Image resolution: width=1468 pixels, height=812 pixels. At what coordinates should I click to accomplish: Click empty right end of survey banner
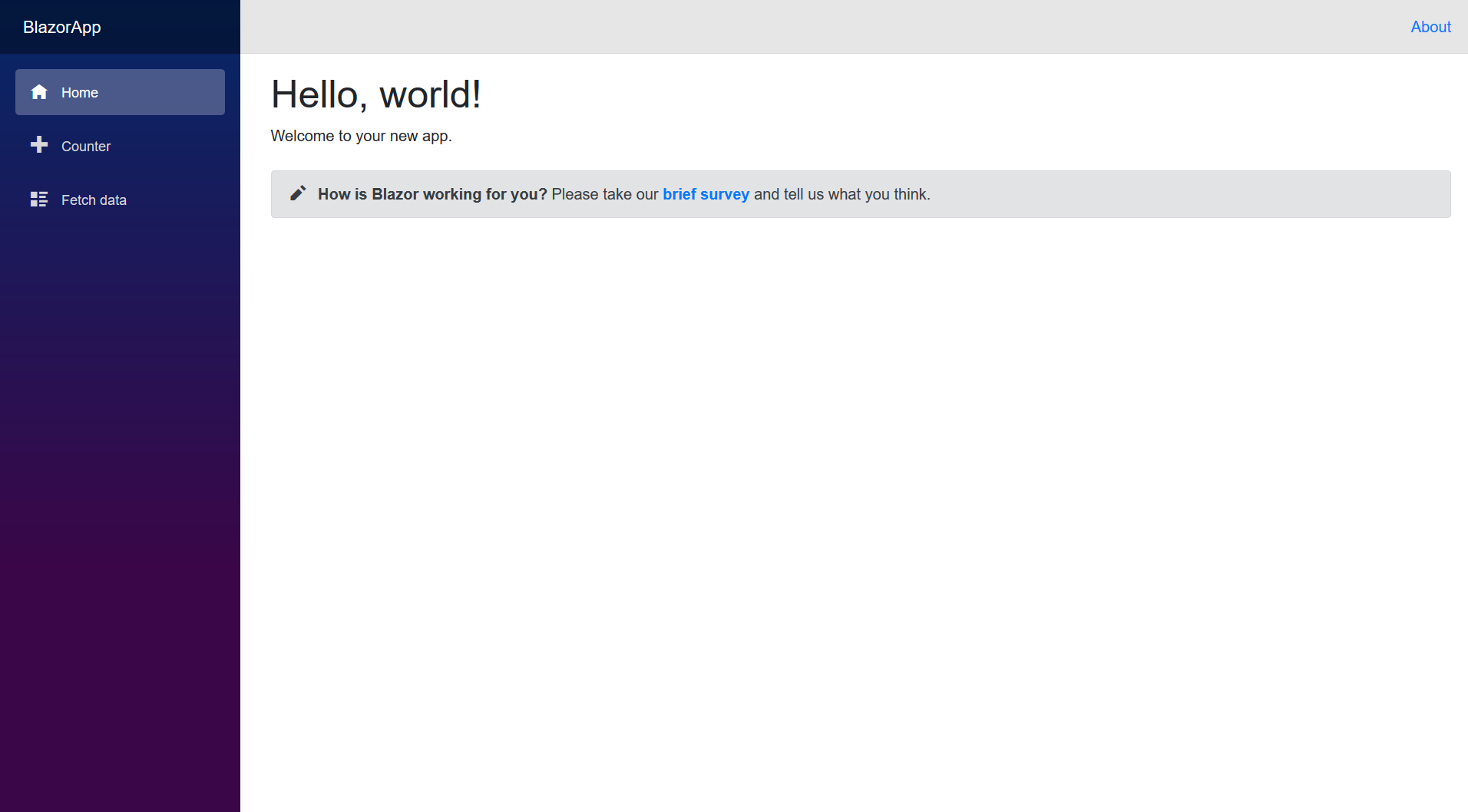point(1190,194)
